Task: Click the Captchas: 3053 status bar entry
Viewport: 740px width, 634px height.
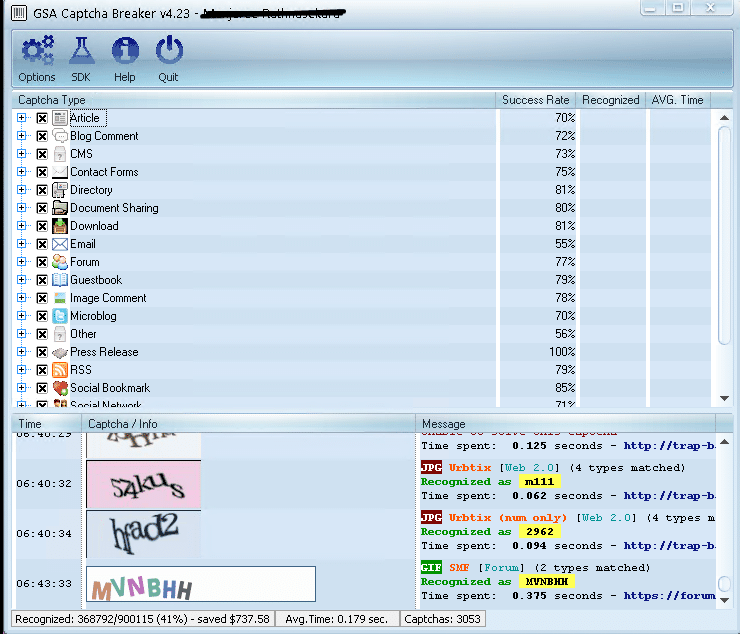Action: pyautogui.click(x=442, y=619)
